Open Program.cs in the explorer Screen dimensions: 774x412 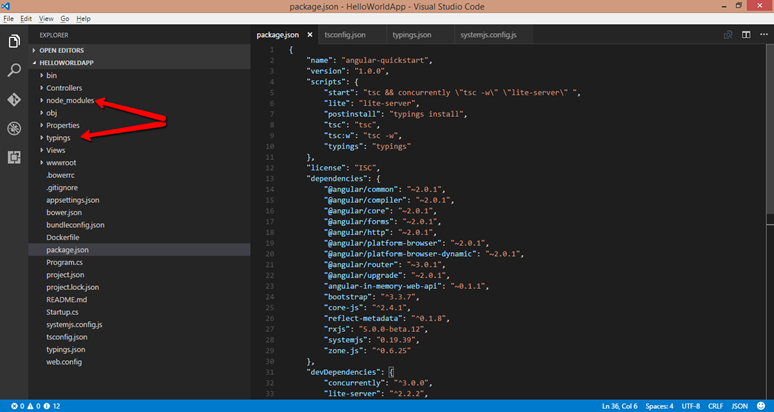(65, 262)
